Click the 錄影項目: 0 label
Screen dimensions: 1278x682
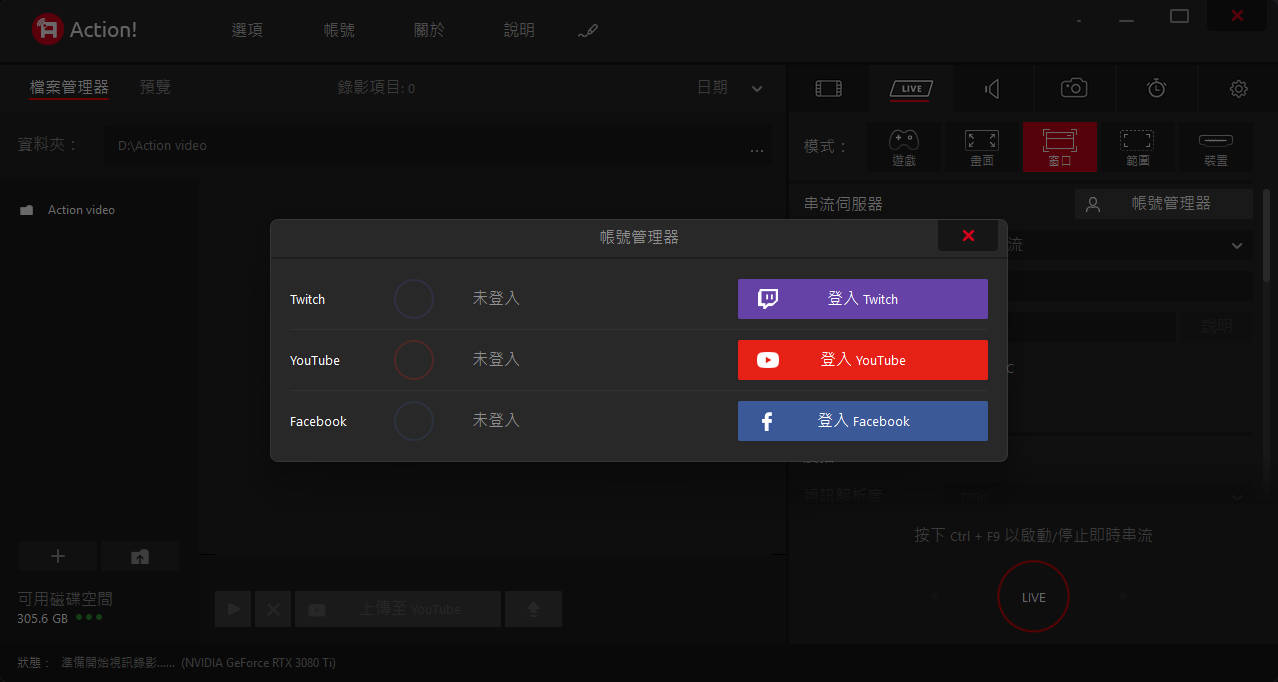click(x=376, y=88)
